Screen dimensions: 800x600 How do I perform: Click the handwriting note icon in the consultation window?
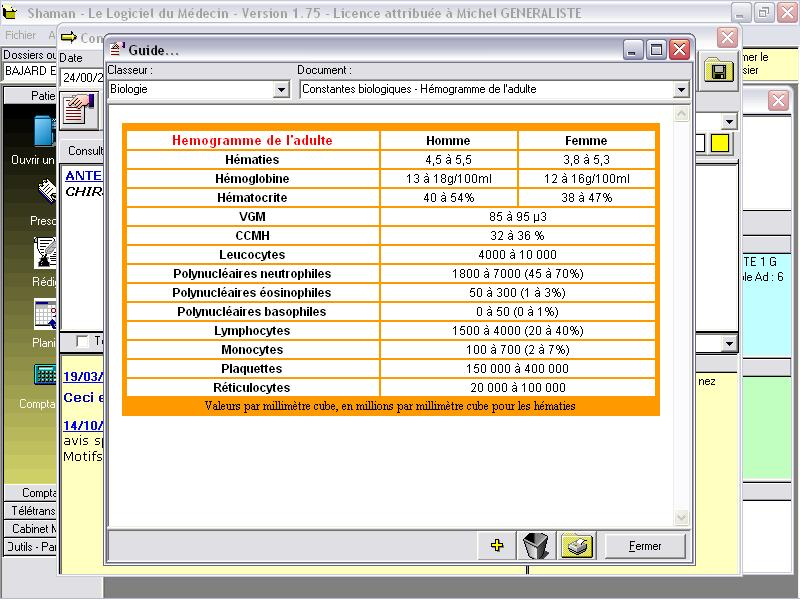pyautogui.click(x=80, y=110)
